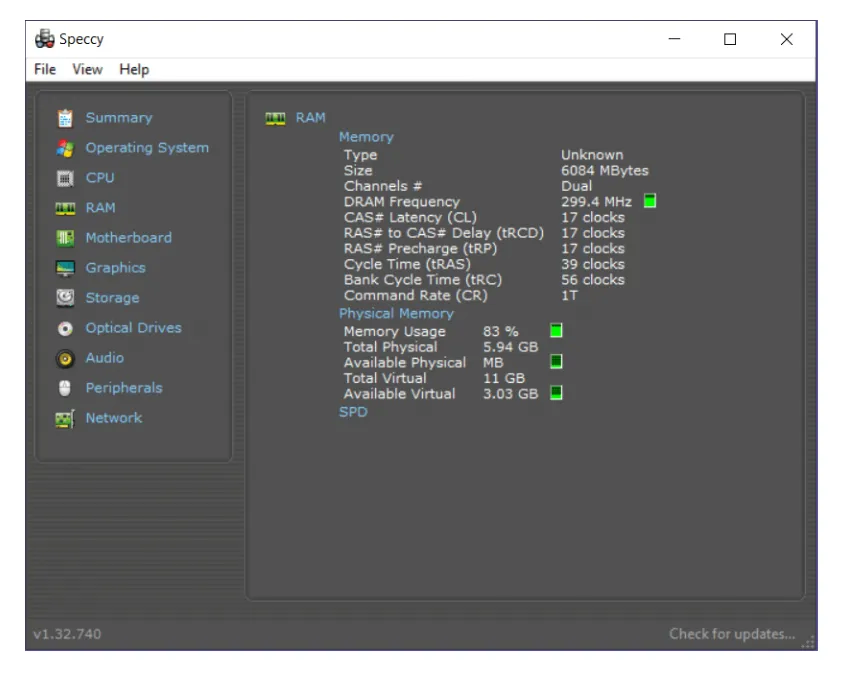This screenshot has width=866, height=694.
Task: Click the RAM icon in main panel header
Action: (275, 118)
